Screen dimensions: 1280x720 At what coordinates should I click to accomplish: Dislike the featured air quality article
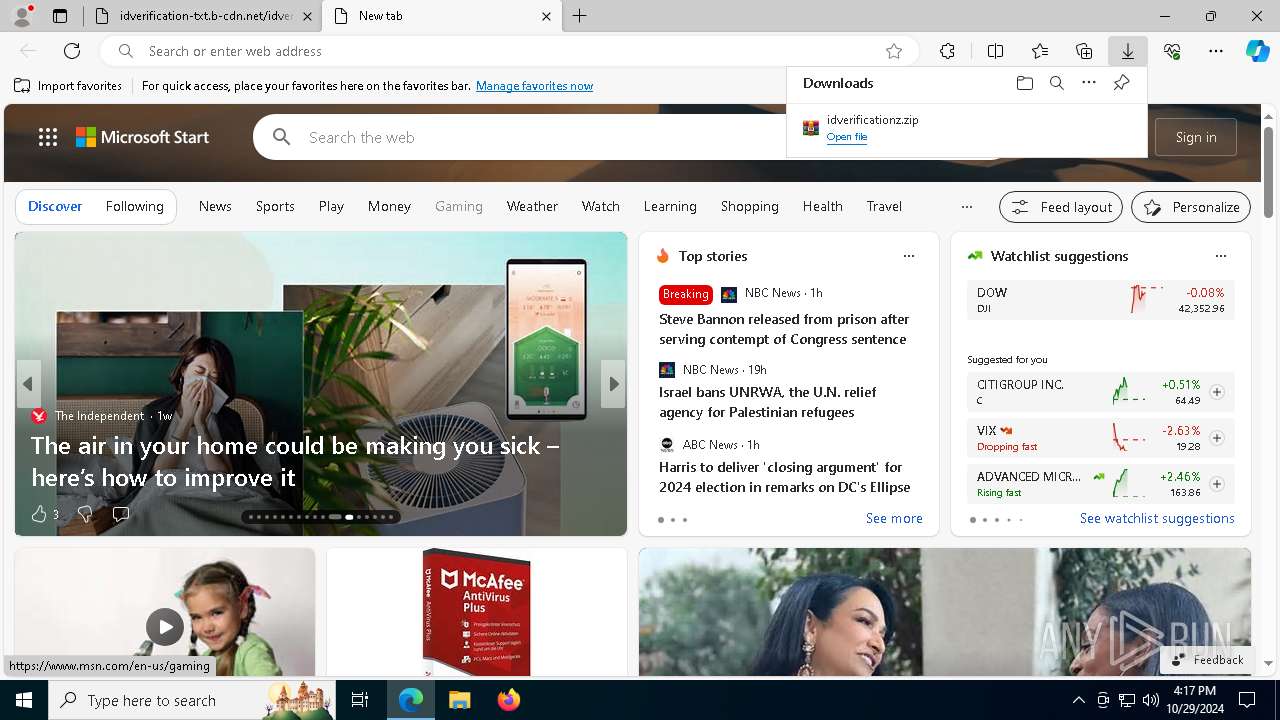(x=85, y=514)
